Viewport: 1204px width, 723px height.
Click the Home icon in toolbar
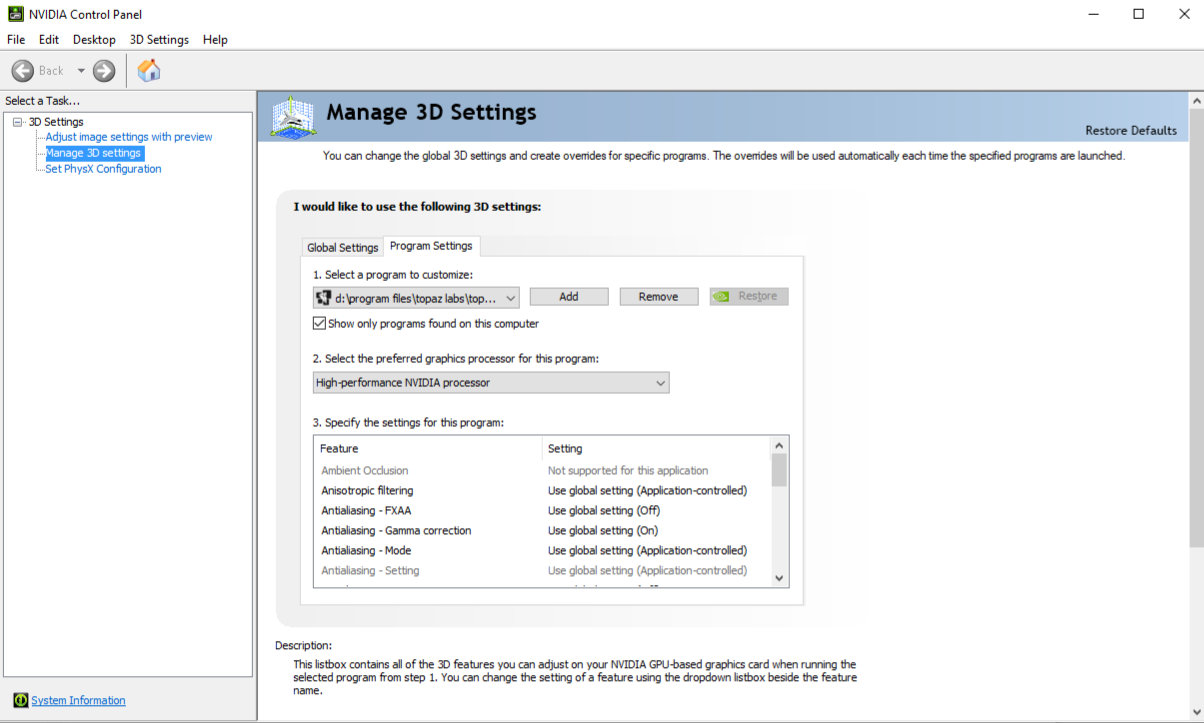[x=149, y=71]
